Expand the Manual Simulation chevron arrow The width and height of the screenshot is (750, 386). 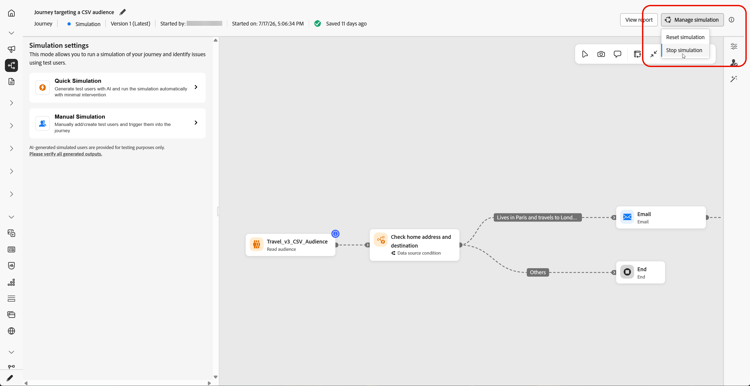196,122
